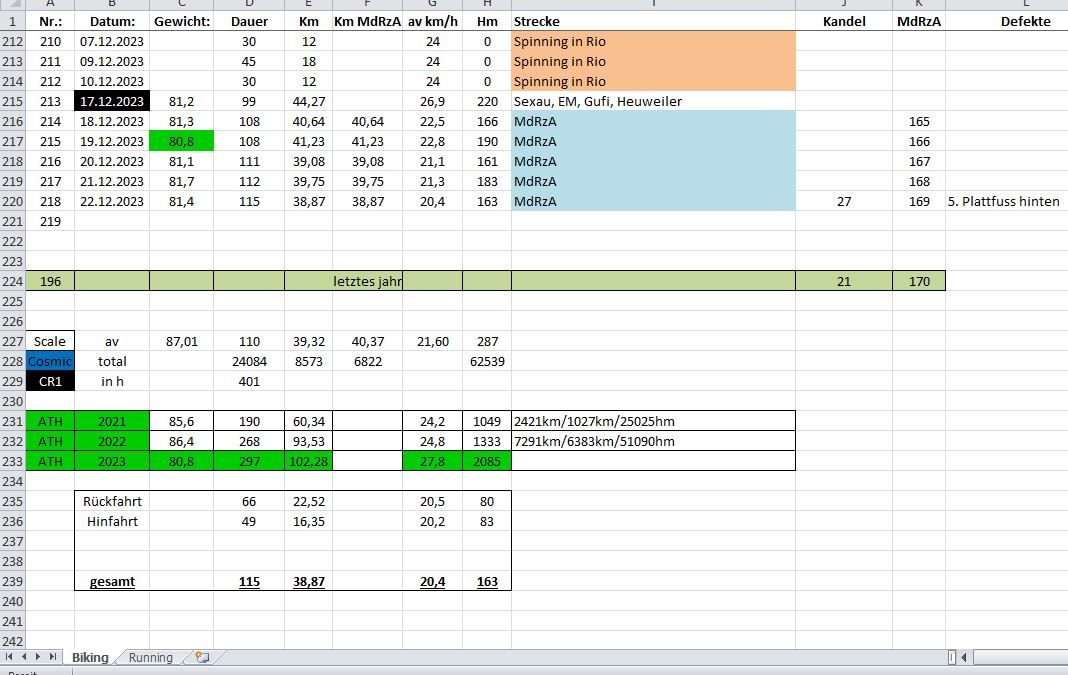Select the 'letztes jahr' cell in green row

coord(367,281)
